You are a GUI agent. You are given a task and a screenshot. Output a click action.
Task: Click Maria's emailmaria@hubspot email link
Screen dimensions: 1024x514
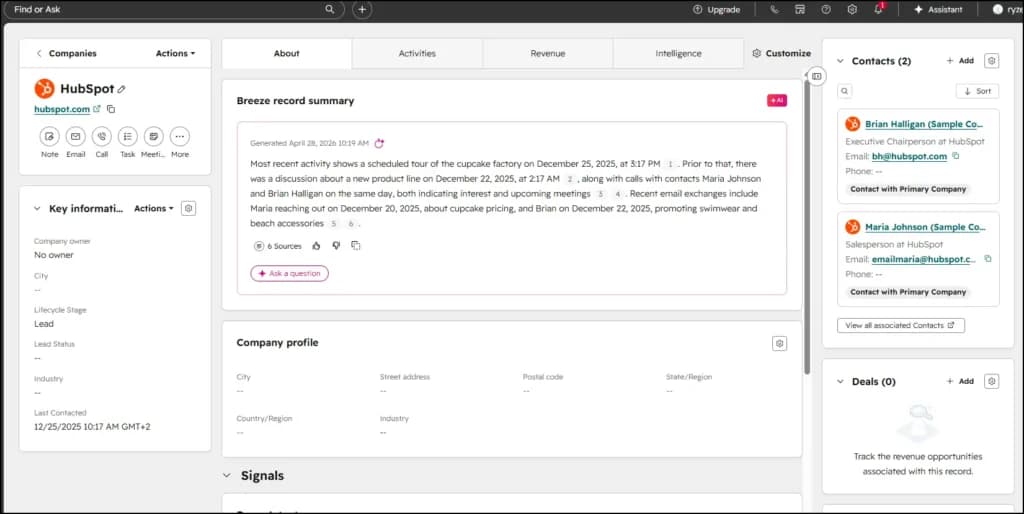(x=923, y=259)
